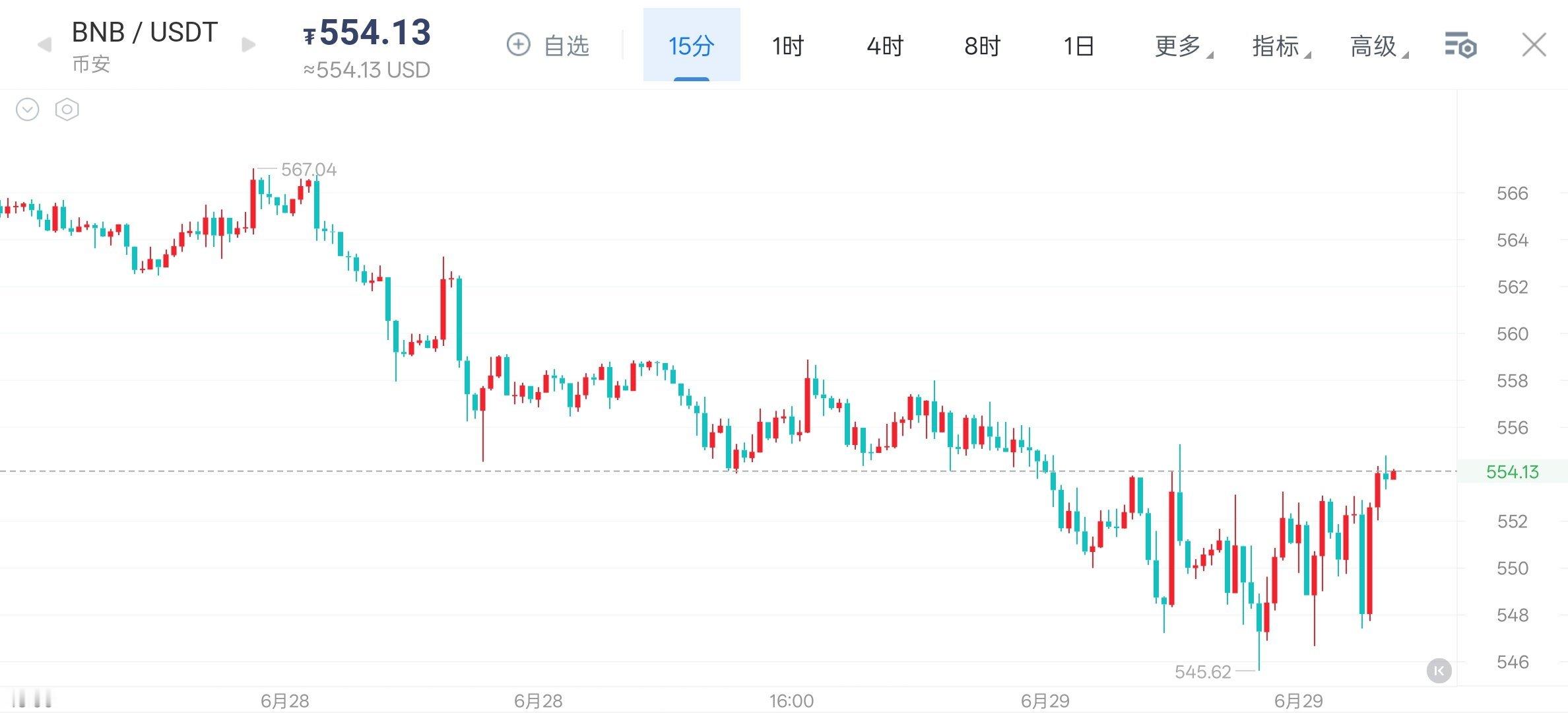The image size is (1568, 713).
Task: Go to previous trading pair arrow
Action: (44, 45)
